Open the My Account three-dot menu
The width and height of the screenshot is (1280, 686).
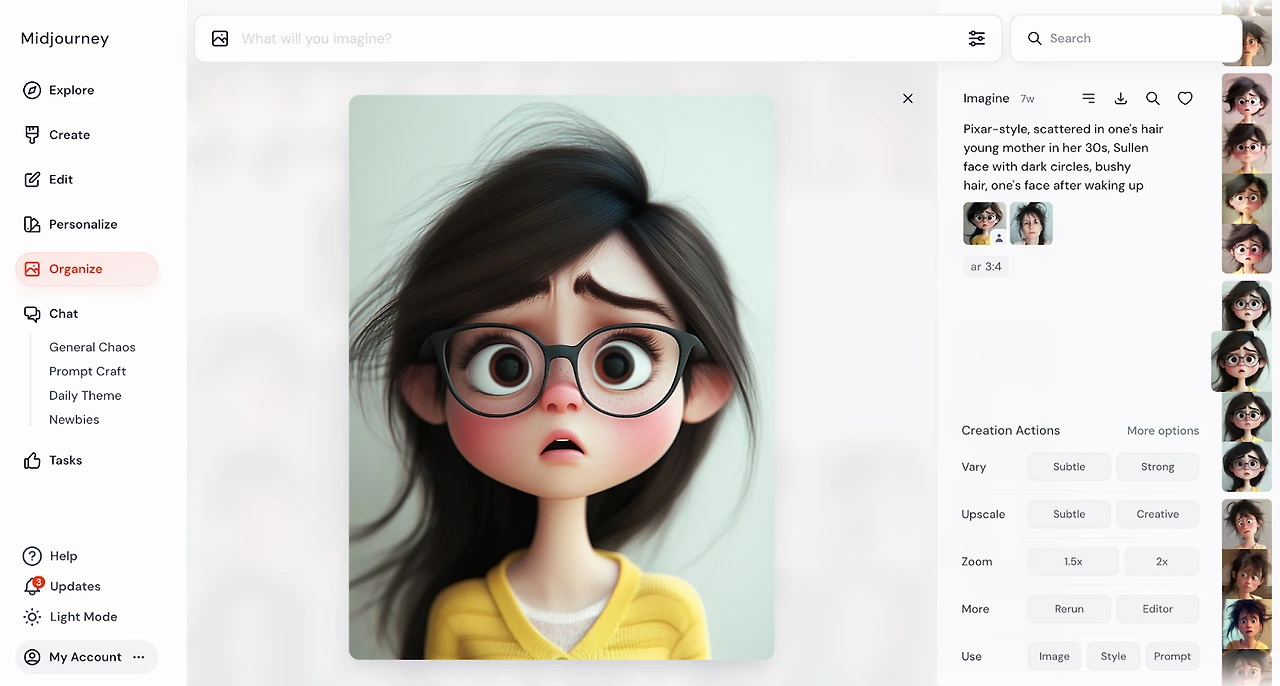(139, 657)
